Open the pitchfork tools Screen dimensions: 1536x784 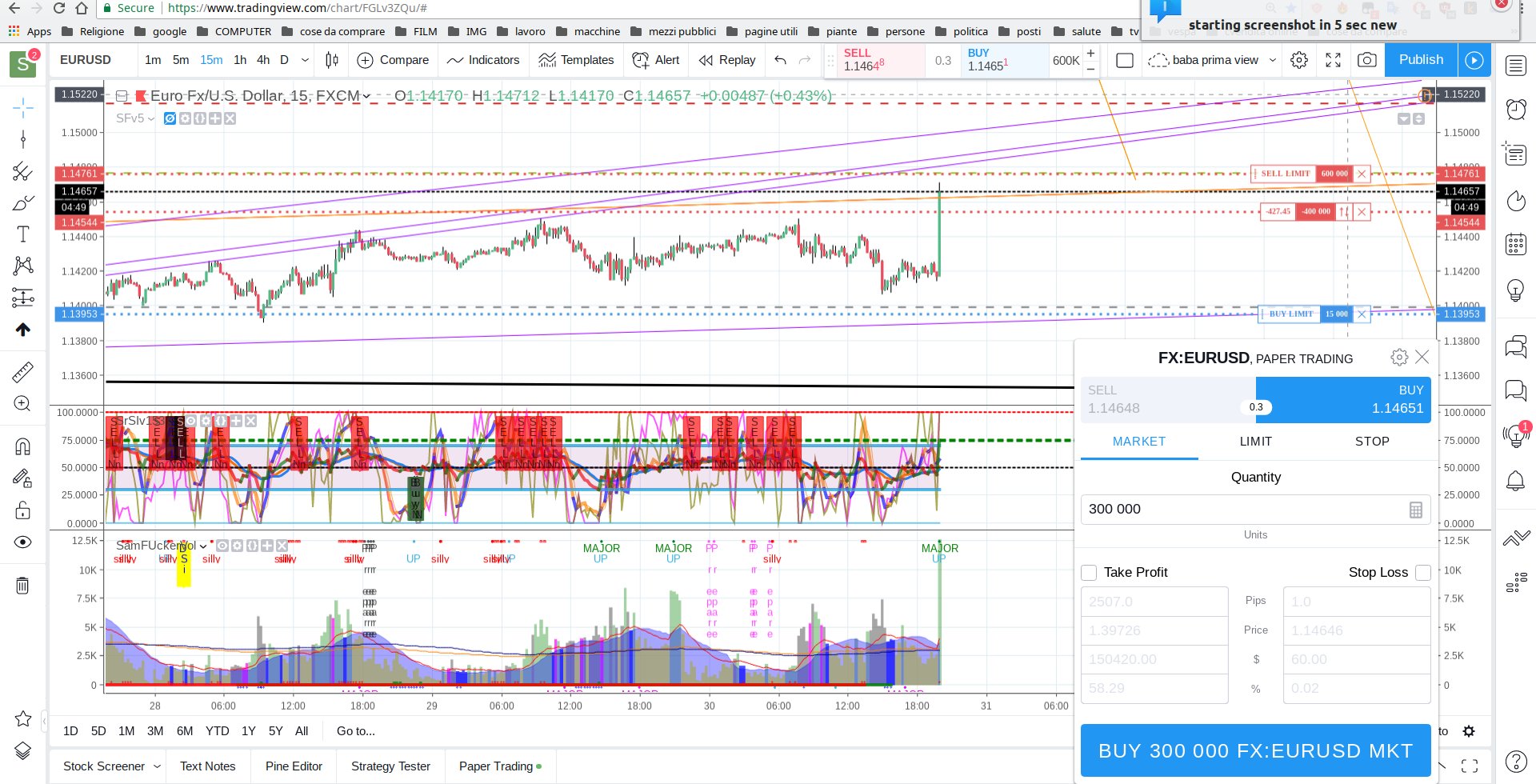pos(23,171)
